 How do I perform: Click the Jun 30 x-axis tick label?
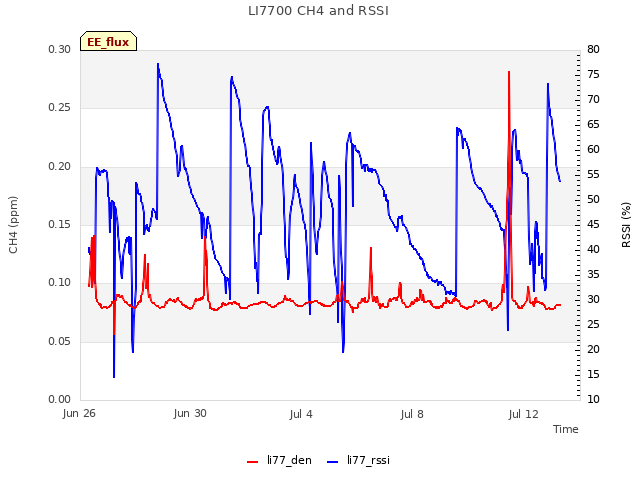coord(190,414)
